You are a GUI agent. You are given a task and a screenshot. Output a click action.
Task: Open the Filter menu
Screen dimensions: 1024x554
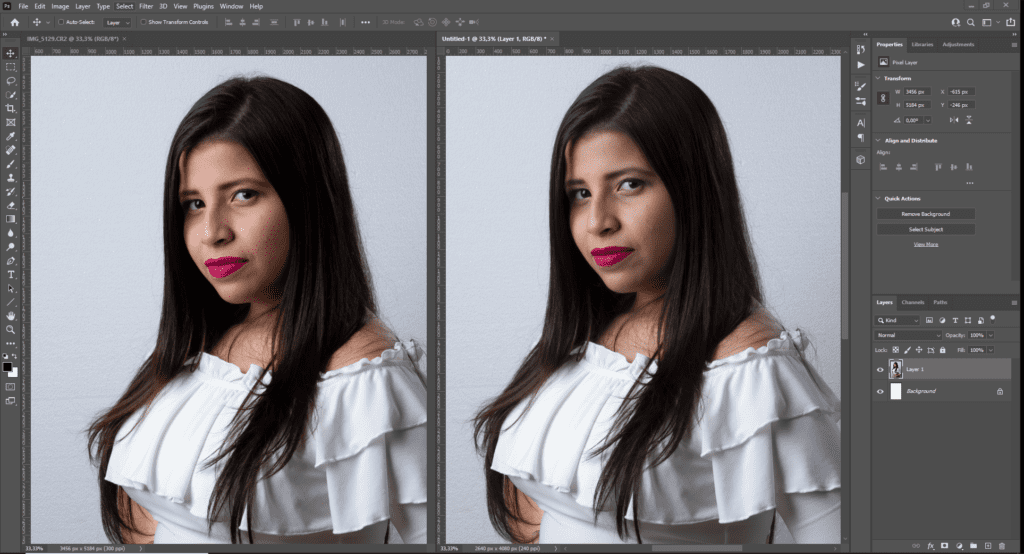[146, 6]
